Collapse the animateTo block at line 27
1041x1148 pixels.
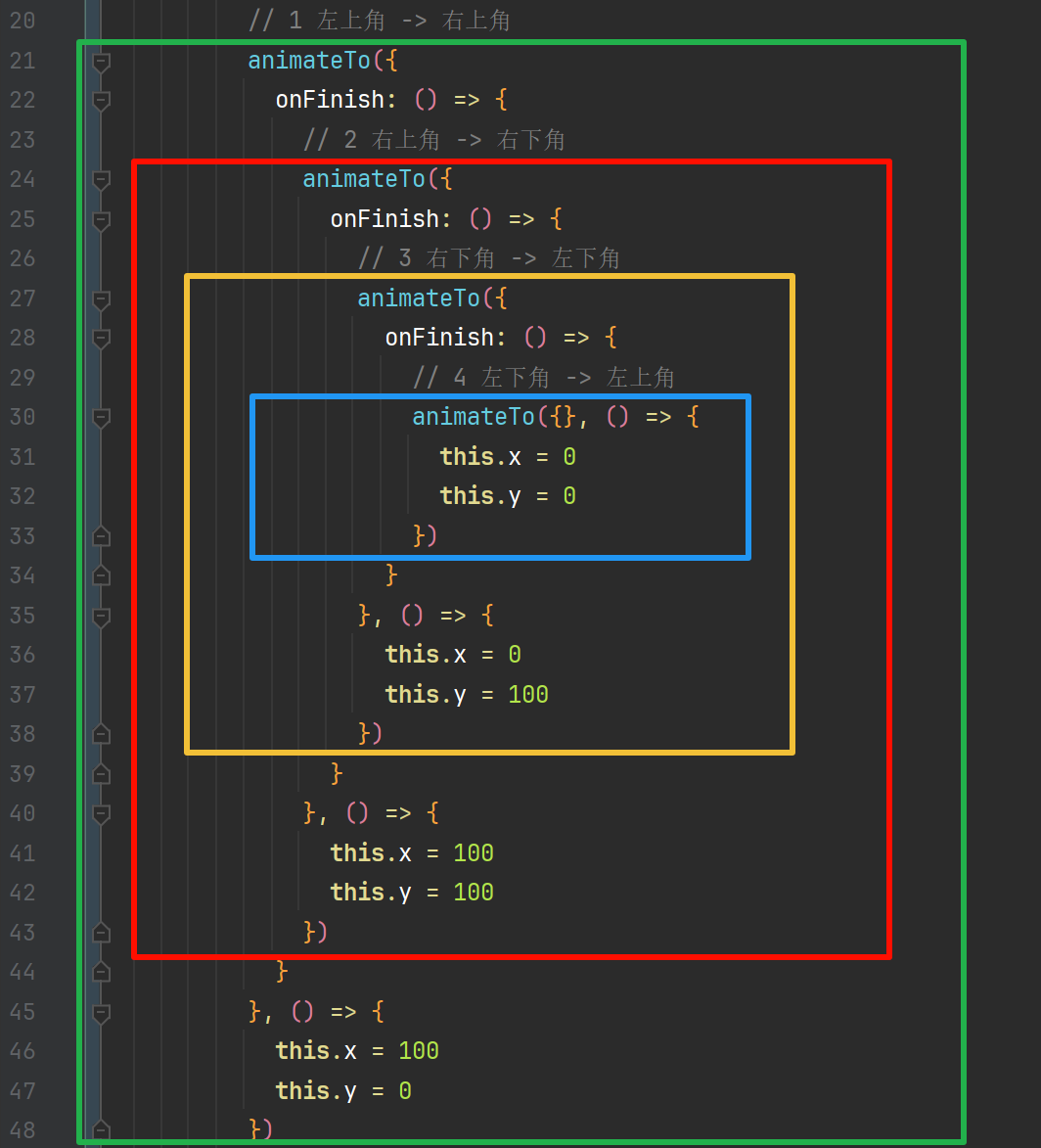[x=101, y=298]
